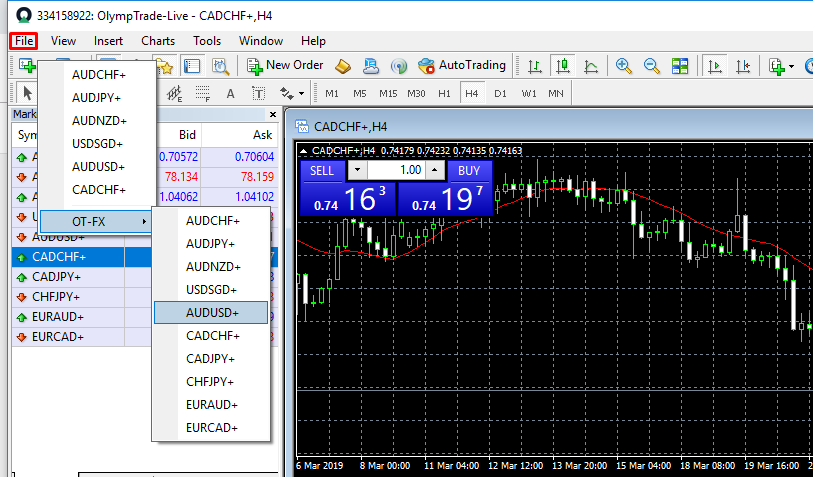This screenshot has width=813, height=477.
Task: Click the SELL button on chart
Action: click(x=322, y=171)
